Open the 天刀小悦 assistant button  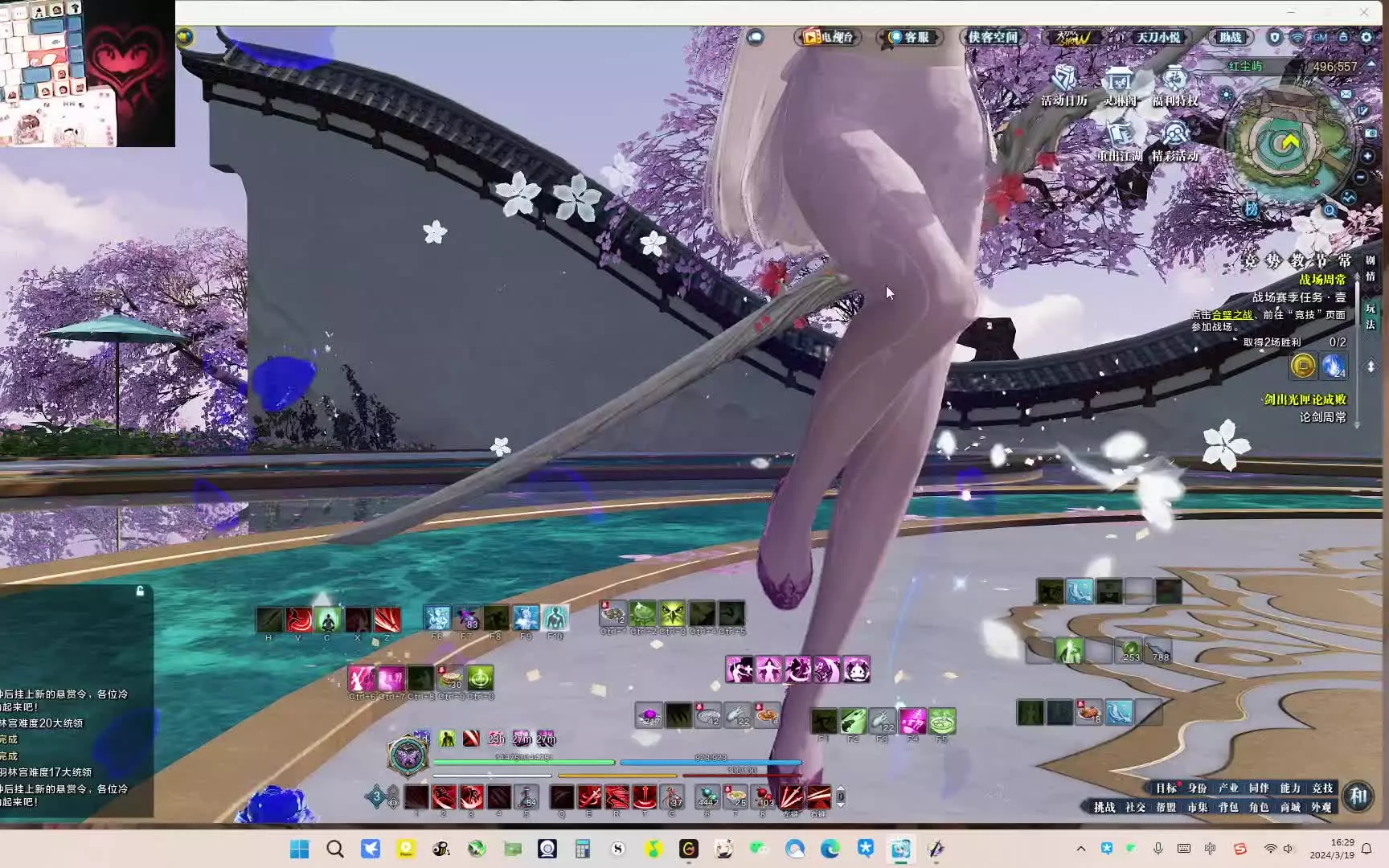click(1158, 37)
